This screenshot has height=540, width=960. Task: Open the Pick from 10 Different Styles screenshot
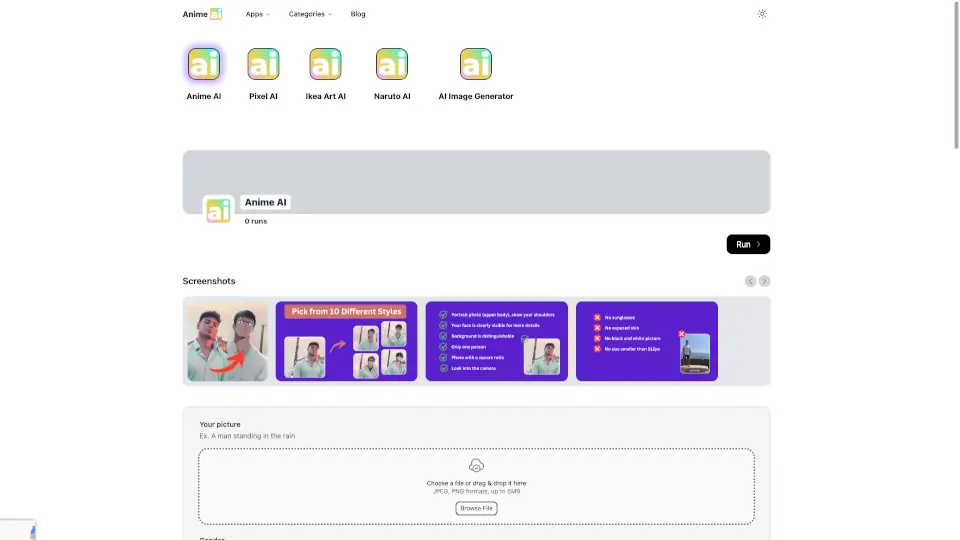[346, 342]
